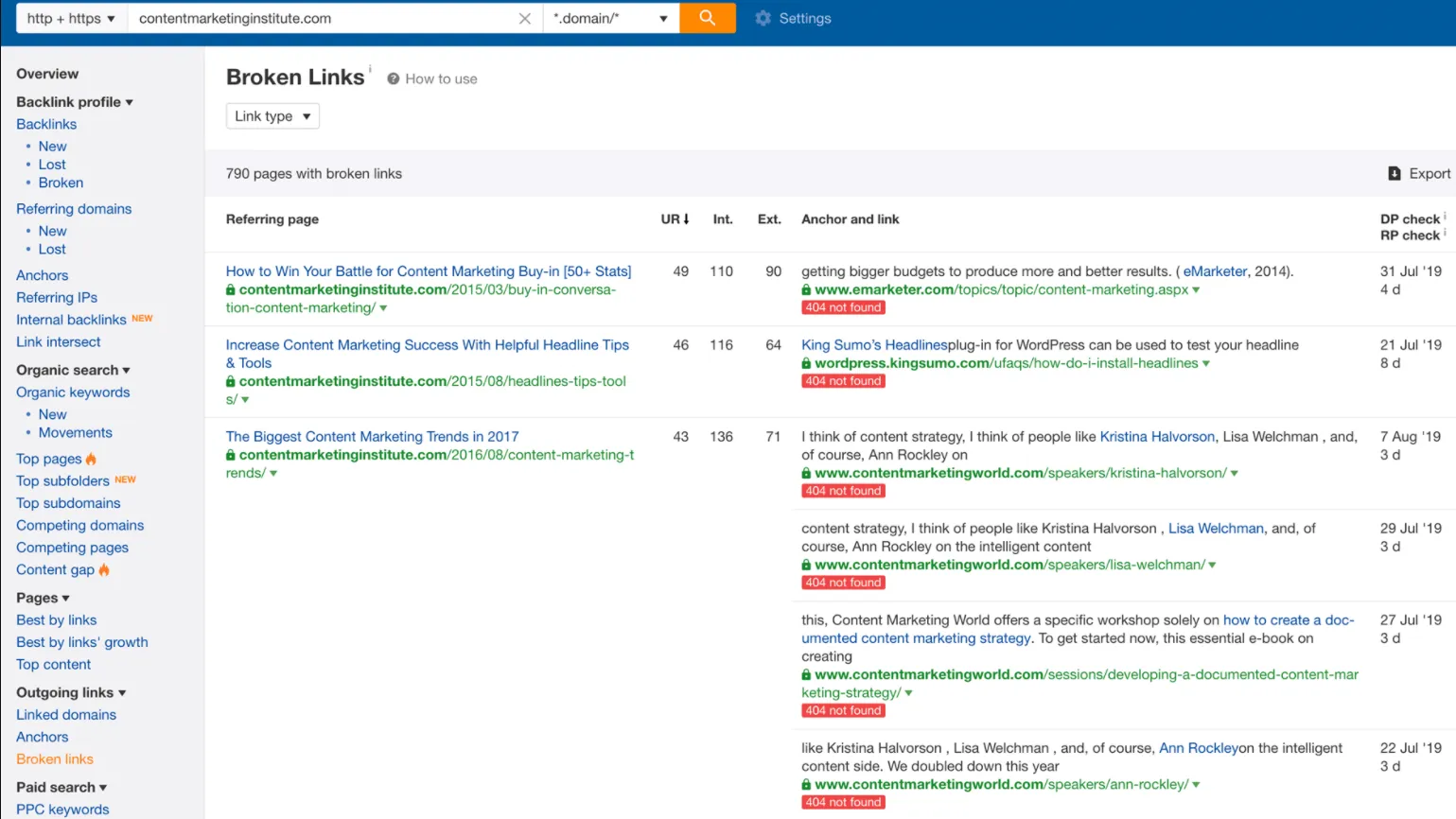Follow the Kristina Halvorson anchor link
This screenshot has width=1456, height=819.
coord(1157,436)
